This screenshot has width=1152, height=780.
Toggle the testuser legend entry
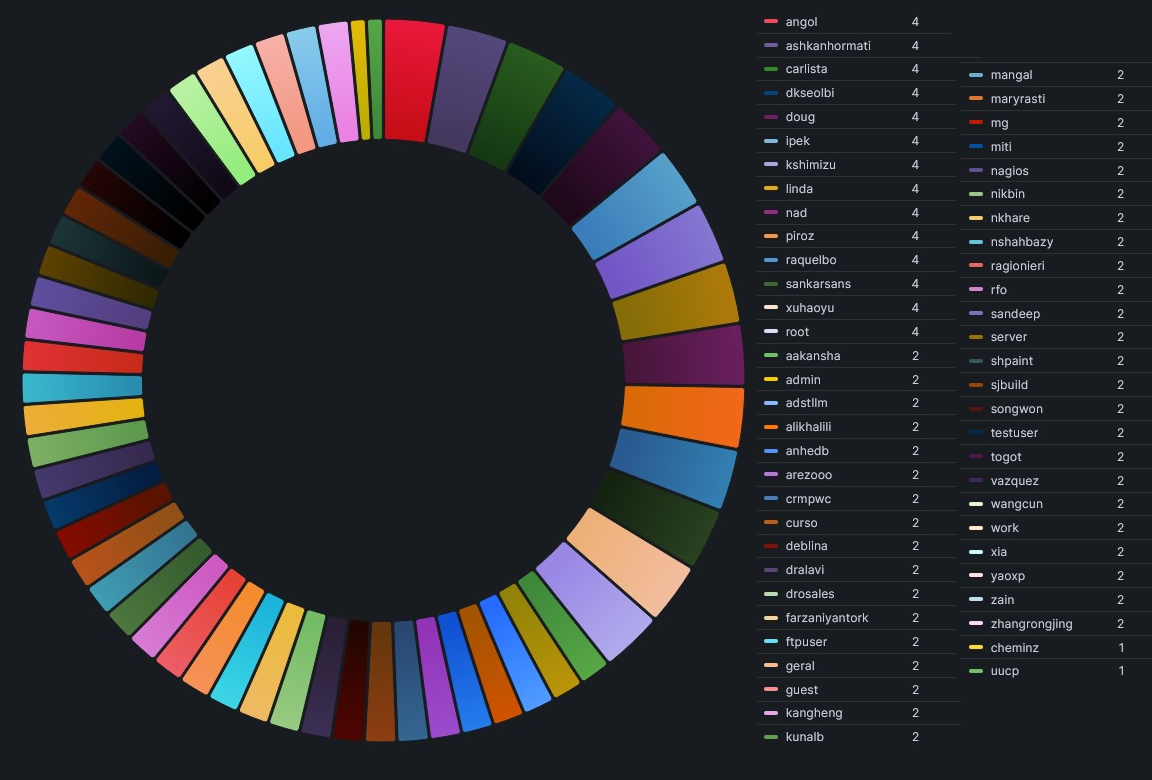point(1015,433)
